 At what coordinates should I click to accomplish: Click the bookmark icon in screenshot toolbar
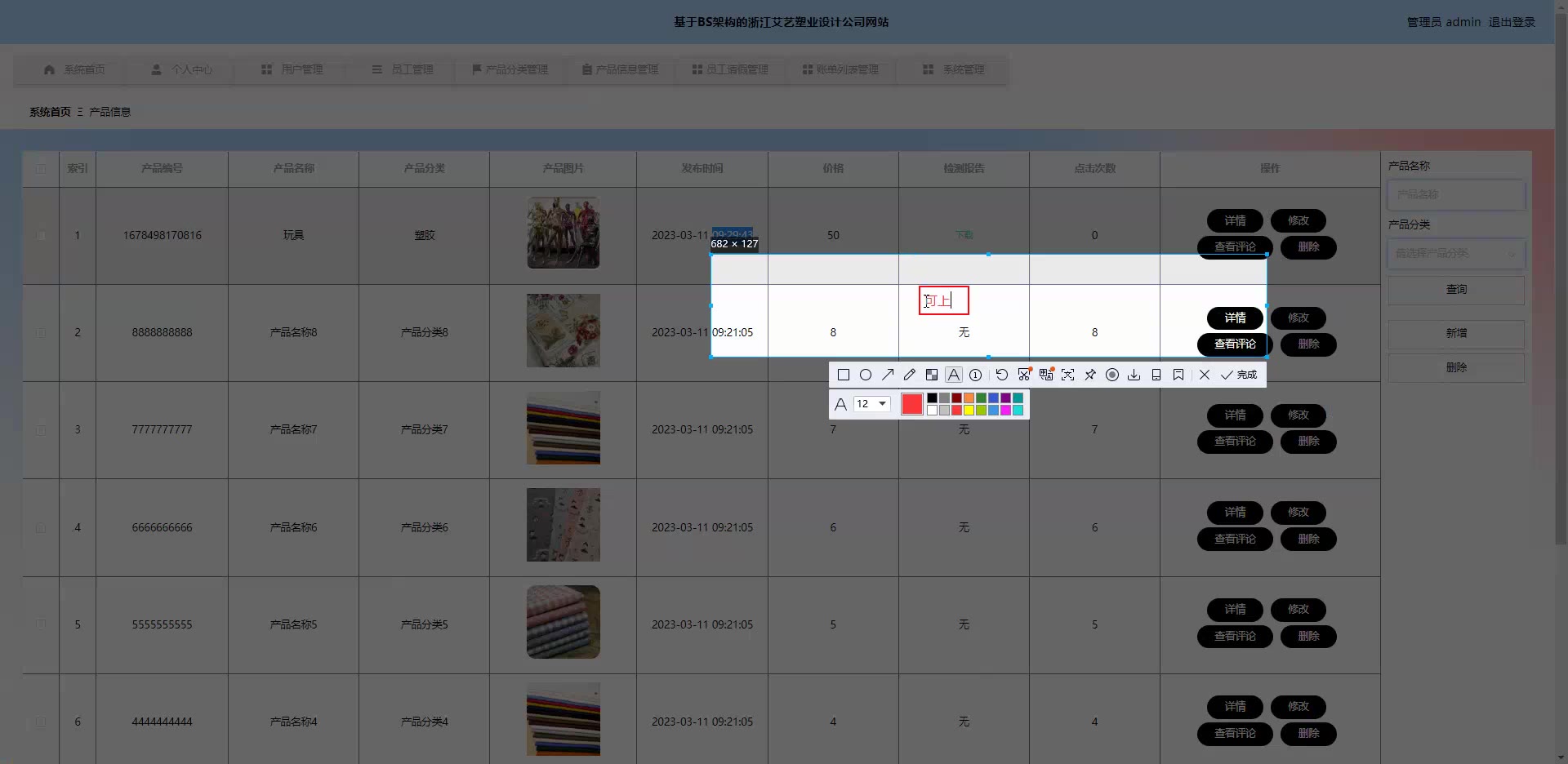pos(1178,375)
